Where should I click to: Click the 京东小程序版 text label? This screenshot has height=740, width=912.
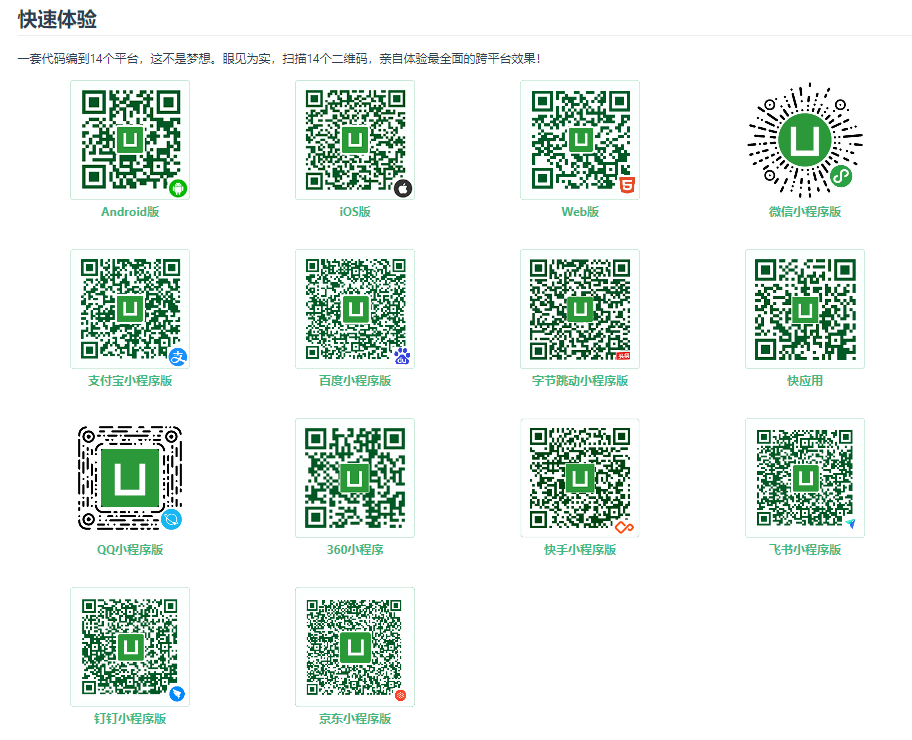(355, 718)
